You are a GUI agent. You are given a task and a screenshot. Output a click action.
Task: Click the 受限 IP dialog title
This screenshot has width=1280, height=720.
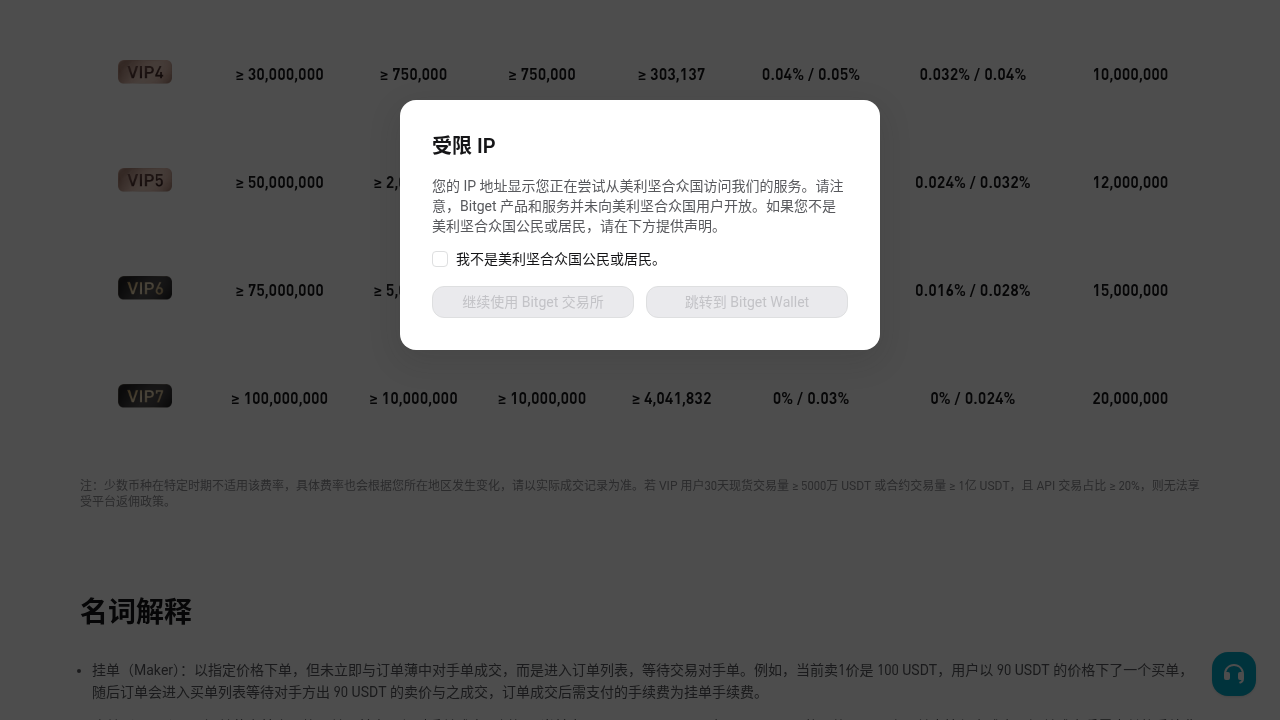(x=464, y=146)
